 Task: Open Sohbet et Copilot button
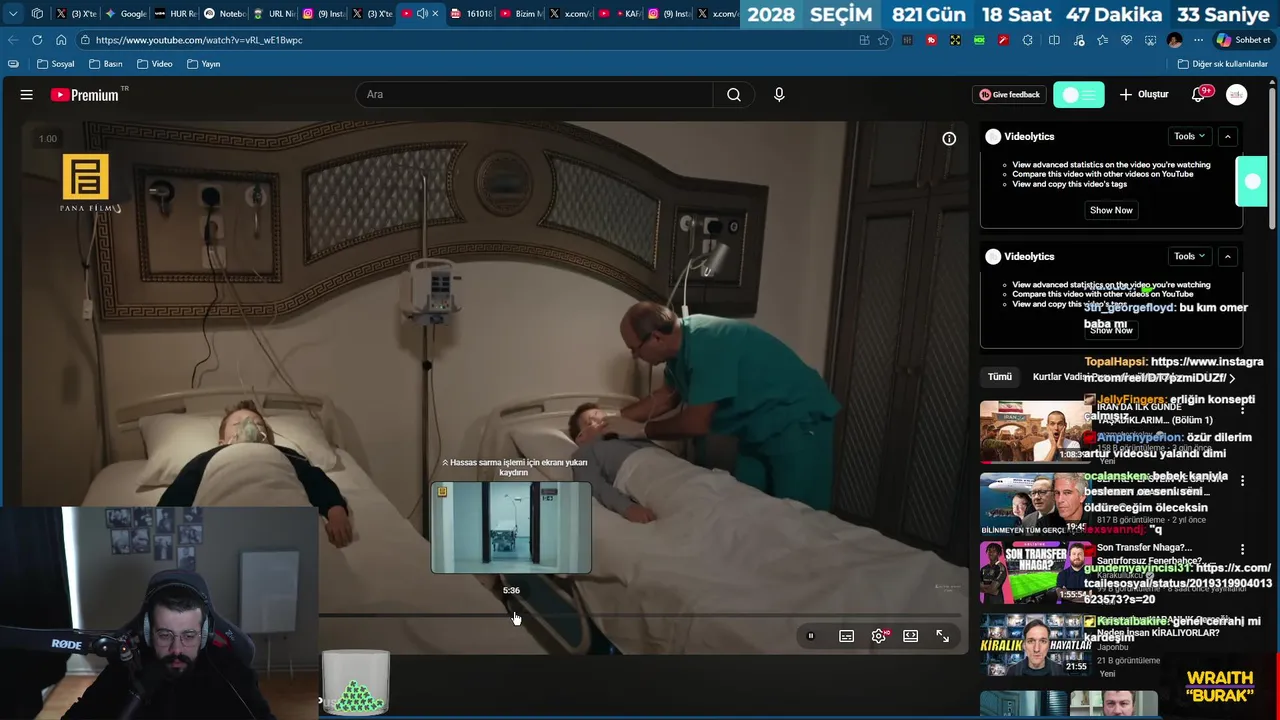click(1243, 40)
